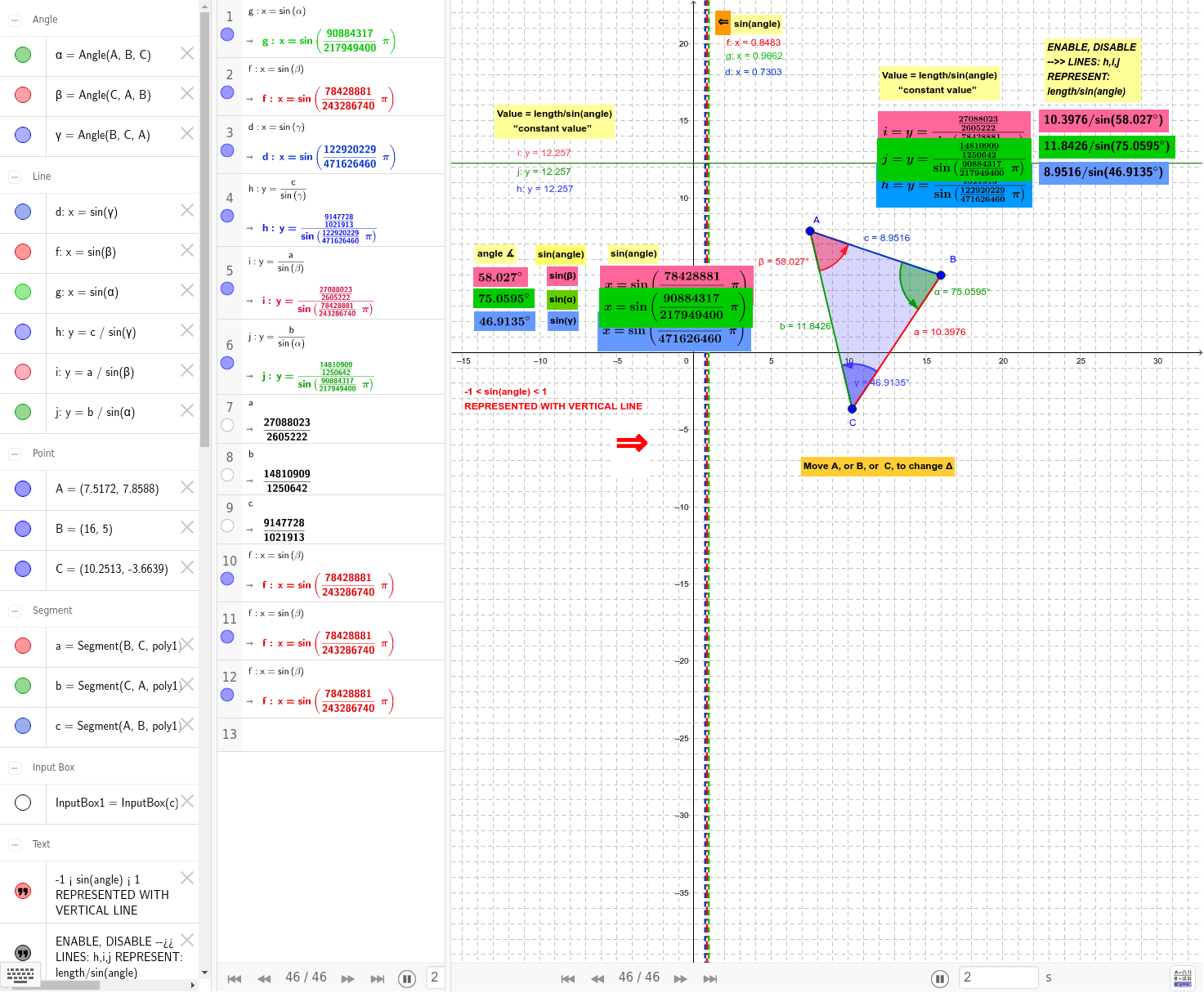Open construction protocol icon in the Graphics navigation bar
The image size is (1204, 993).
point(1182,978)
